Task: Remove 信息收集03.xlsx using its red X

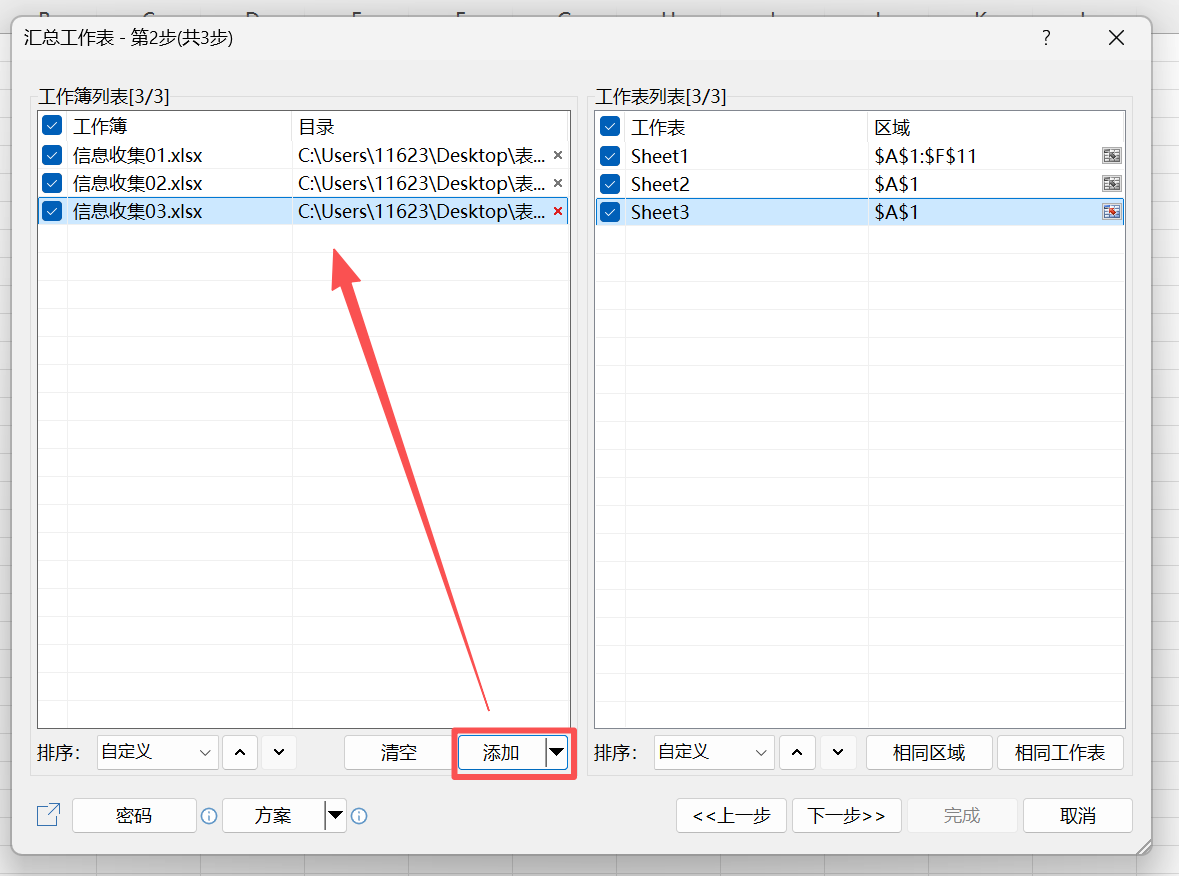Action: [559, 211]
